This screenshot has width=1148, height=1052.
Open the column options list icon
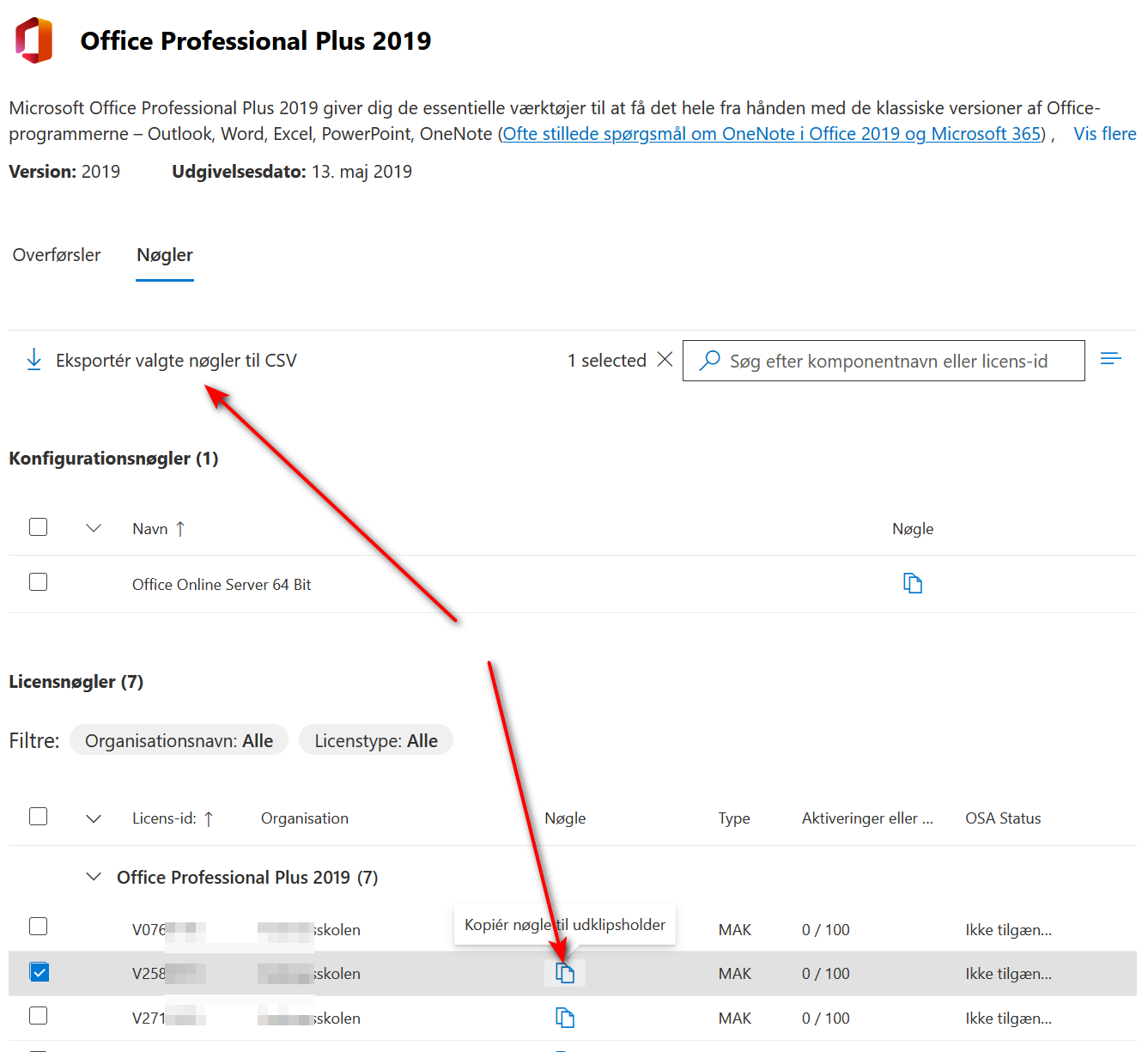tap(1111, 358)
